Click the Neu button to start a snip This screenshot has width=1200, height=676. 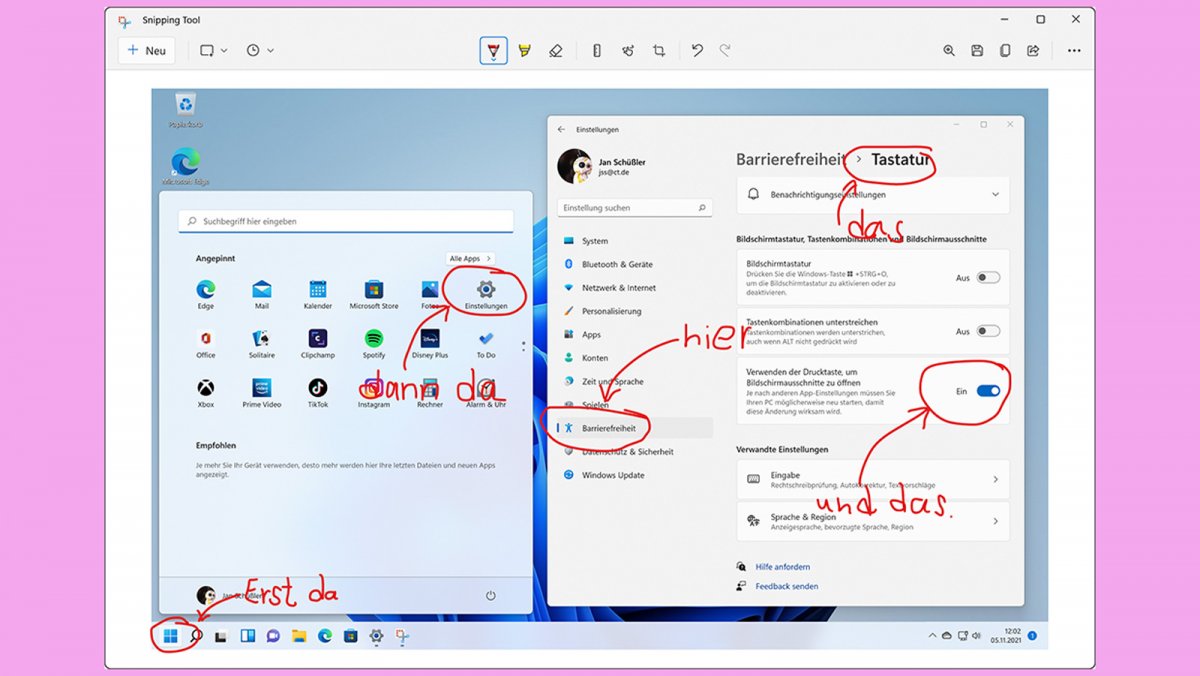point(146,50)
